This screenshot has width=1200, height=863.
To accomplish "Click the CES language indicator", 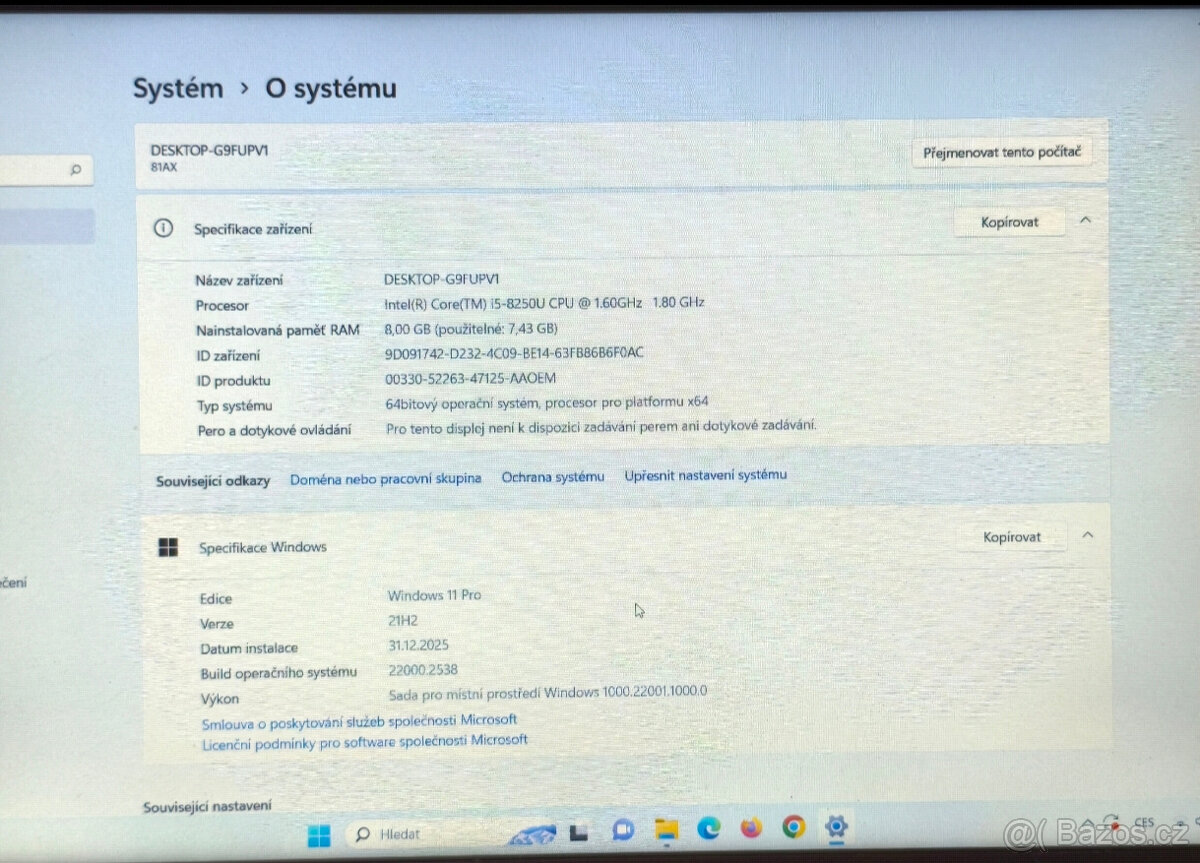I will click(1145, 823).
